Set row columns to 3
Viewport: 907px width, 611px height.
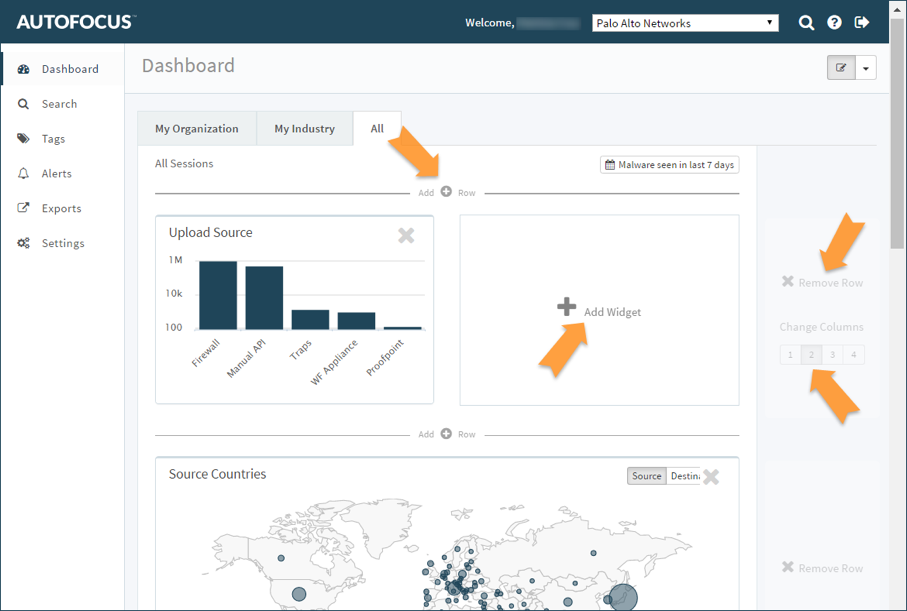[x=832, y=355]
